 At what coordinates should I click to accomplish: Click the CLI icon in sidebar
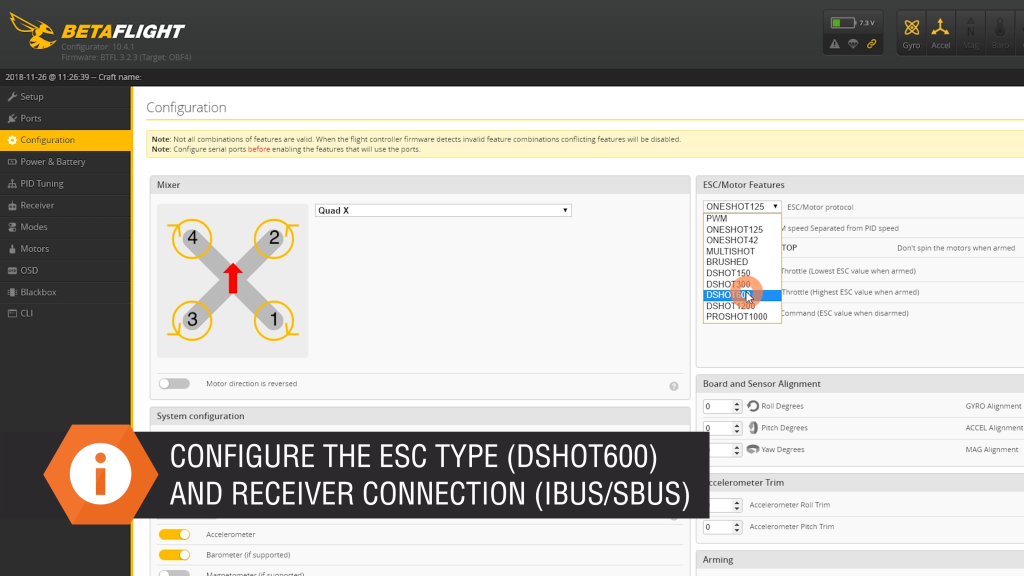pos(12,313)
